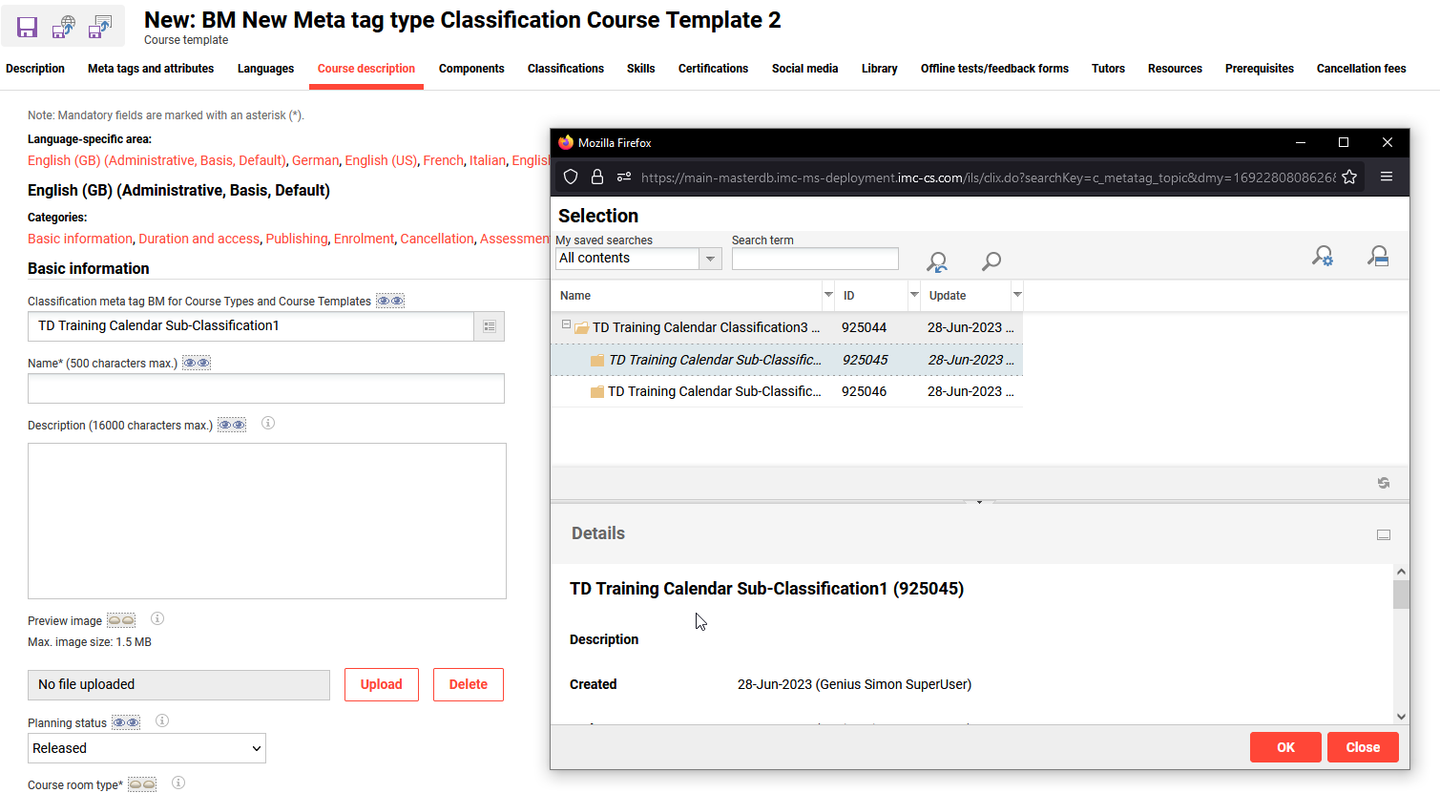Viewport: 1440px width, 793px height.
Task: Open the classification meta tag selection list icon
Action: coord(489,326)
